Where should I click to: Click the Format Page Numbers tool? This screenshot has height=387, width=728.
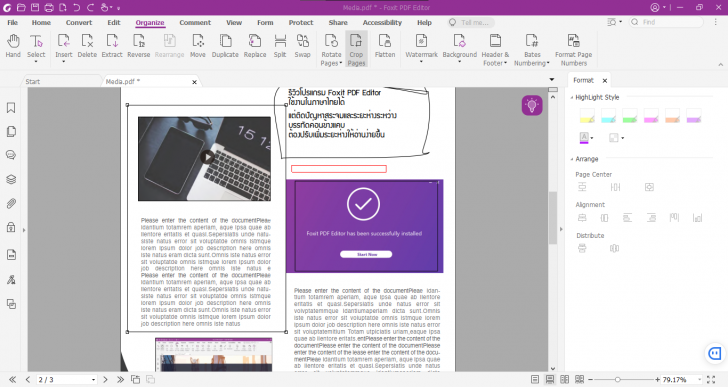(x=573, y=49)
